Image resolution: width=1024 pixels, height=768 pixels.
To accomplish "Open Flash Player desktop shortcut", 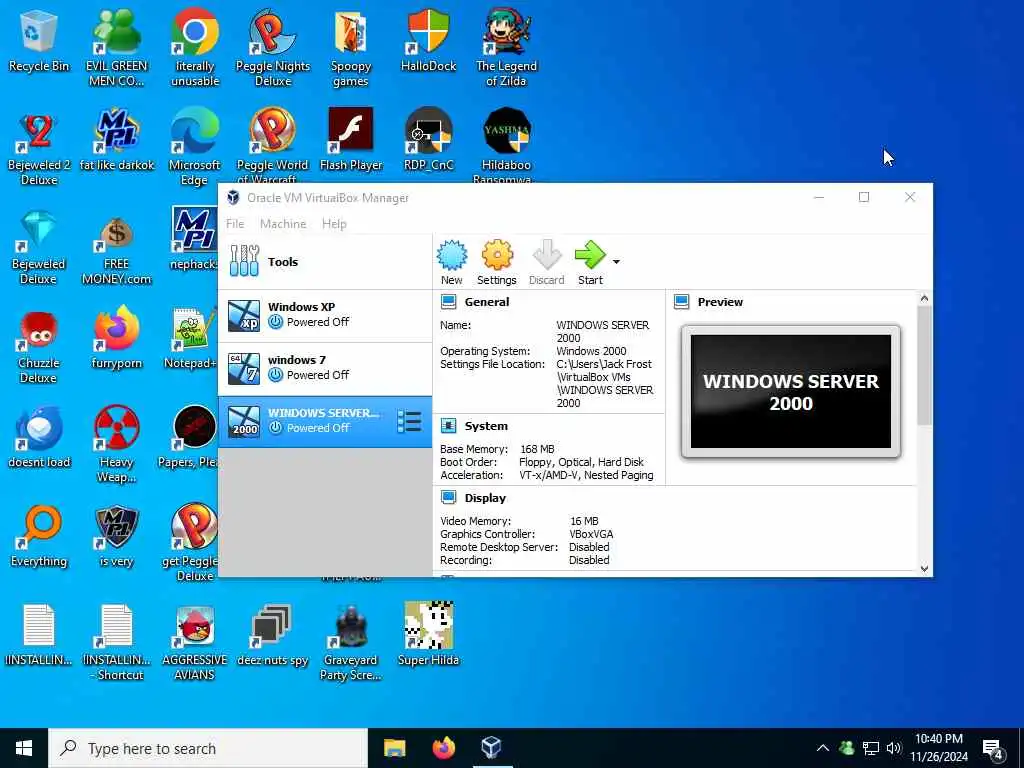I will 351,140.
